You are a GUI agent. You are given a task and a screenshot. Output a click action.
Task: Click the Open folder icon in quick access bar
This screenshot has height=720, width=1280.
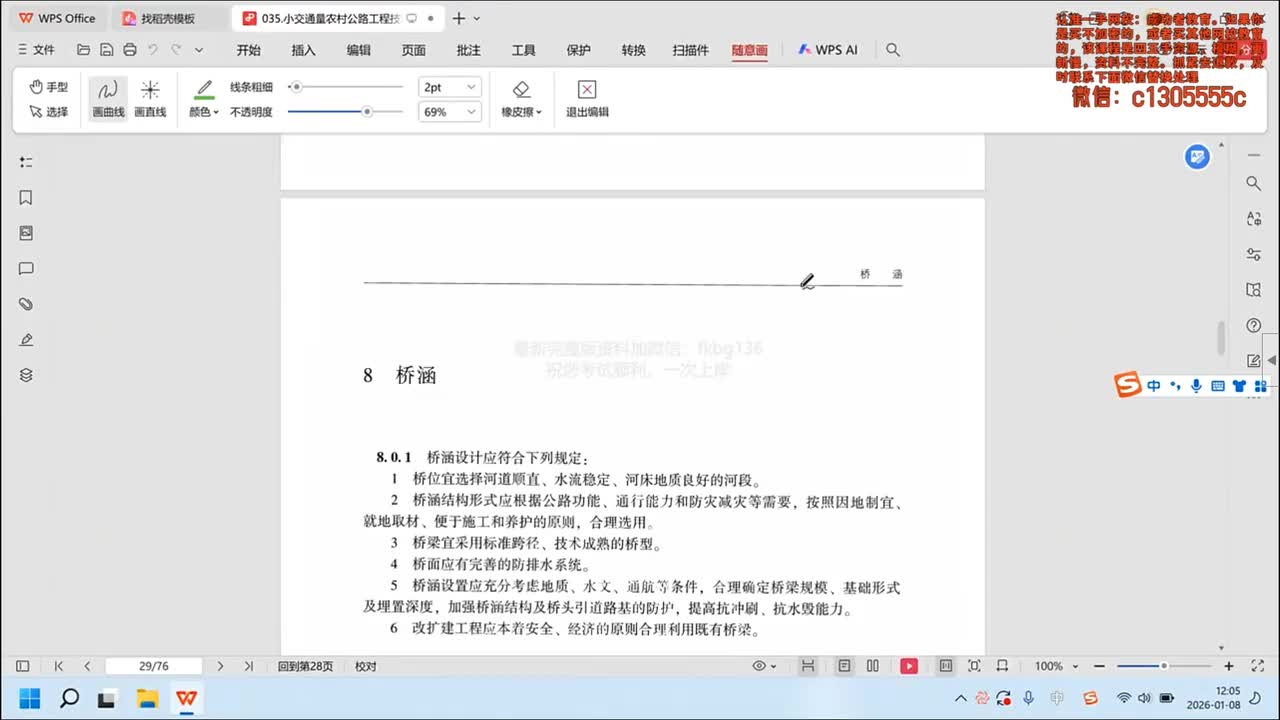[83, 50]
